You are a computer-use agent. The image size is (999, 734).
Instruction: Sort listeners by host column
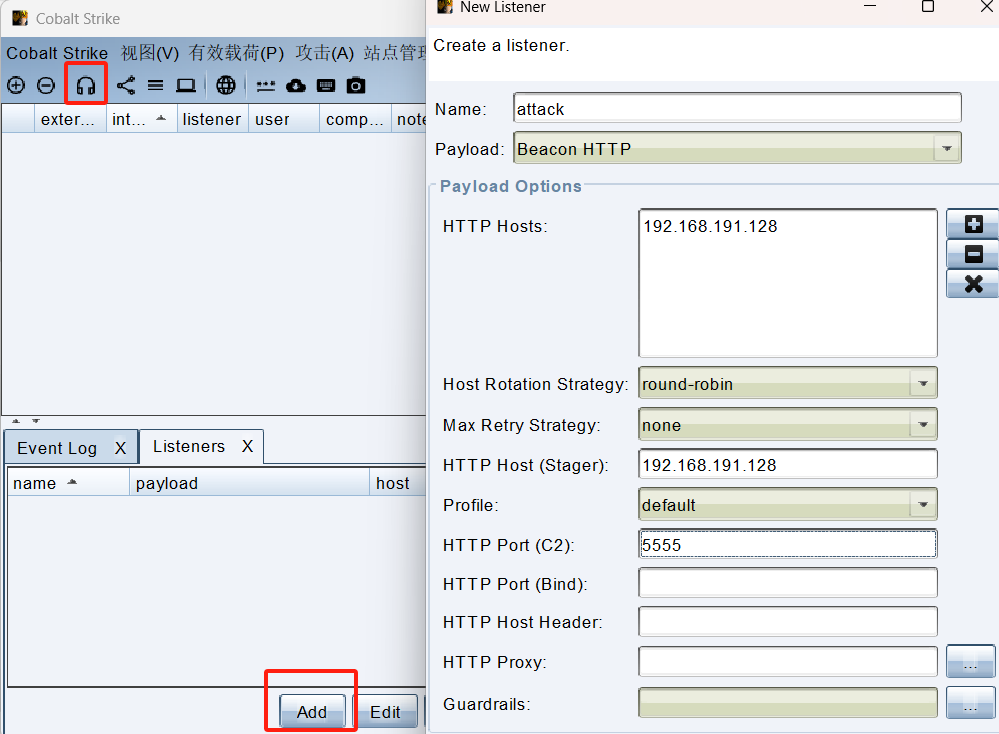398,483
